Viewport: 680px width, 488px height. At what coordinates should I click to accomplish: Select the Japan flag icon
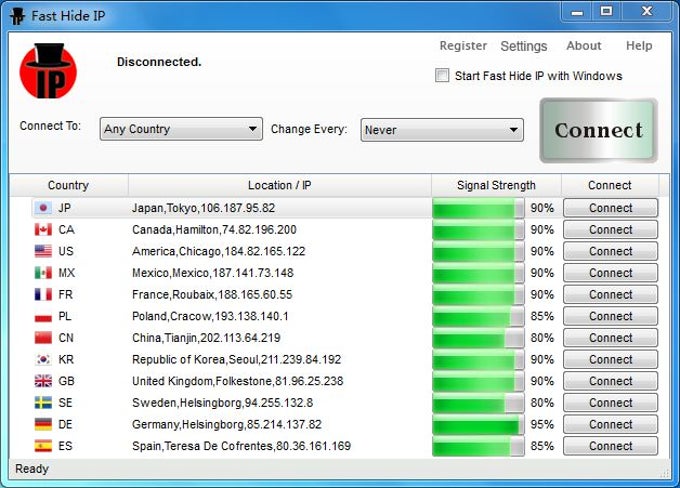(43, 208)
